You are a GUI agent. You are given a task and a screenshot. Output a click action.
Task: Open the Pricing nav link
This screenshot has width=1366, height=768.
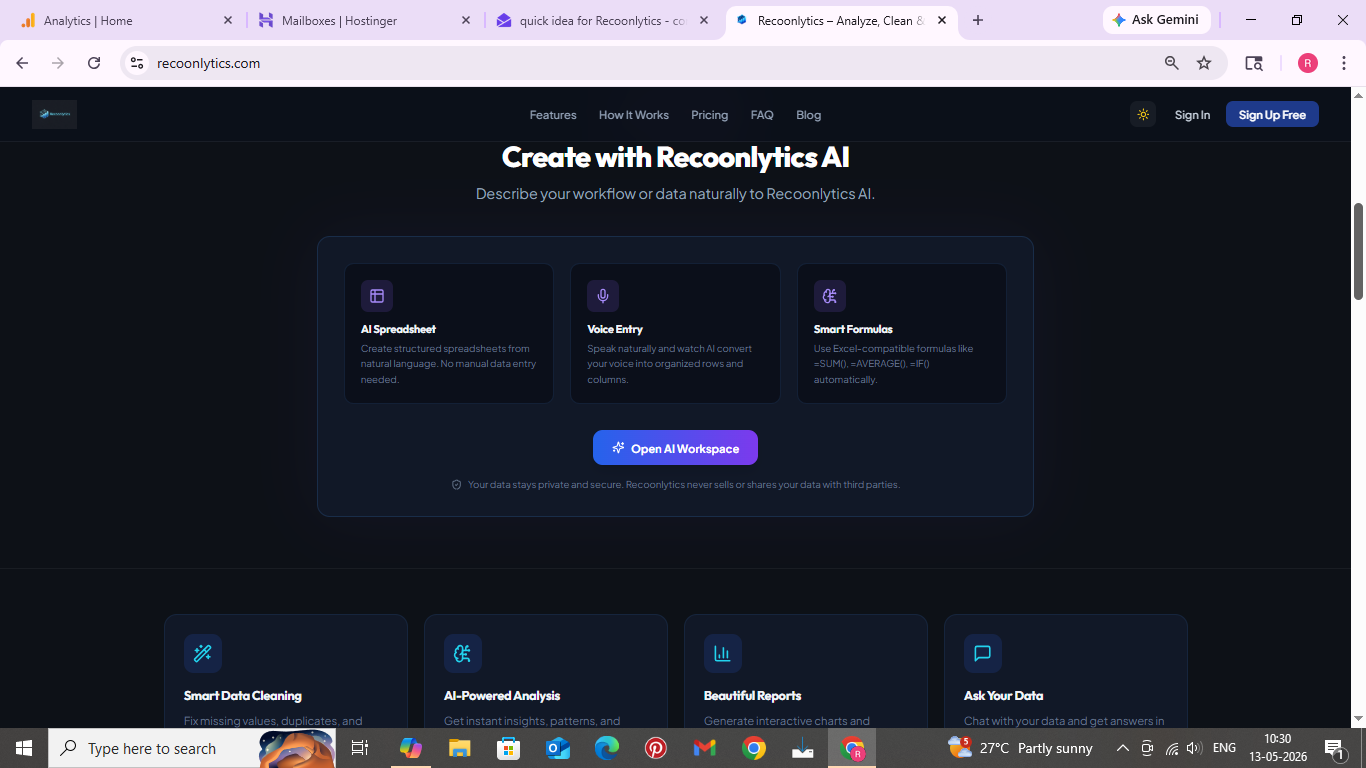tap(710, 115)
